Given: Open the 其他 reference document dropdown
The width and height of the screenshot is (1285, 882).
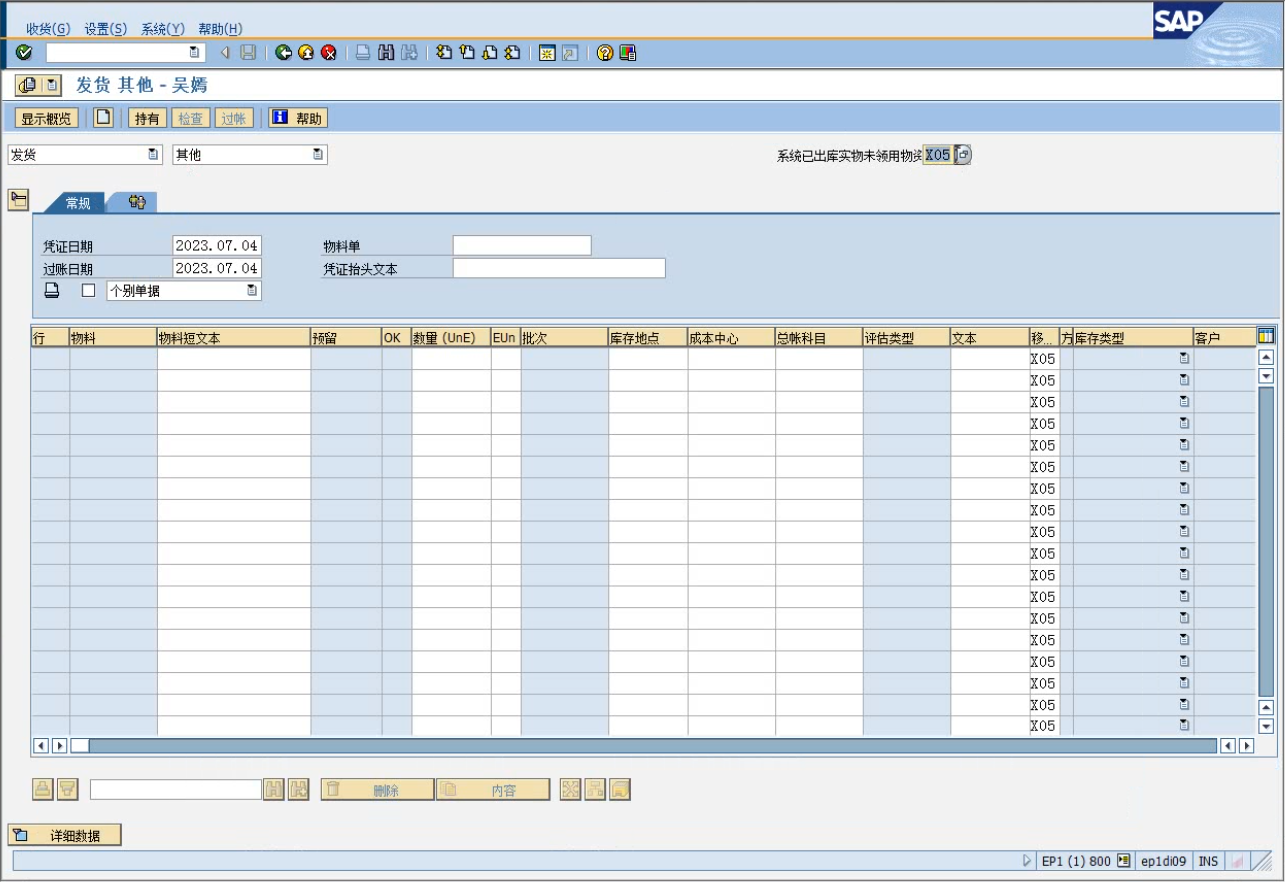Looking at the screenshot, I should click(x=318, y=155).
